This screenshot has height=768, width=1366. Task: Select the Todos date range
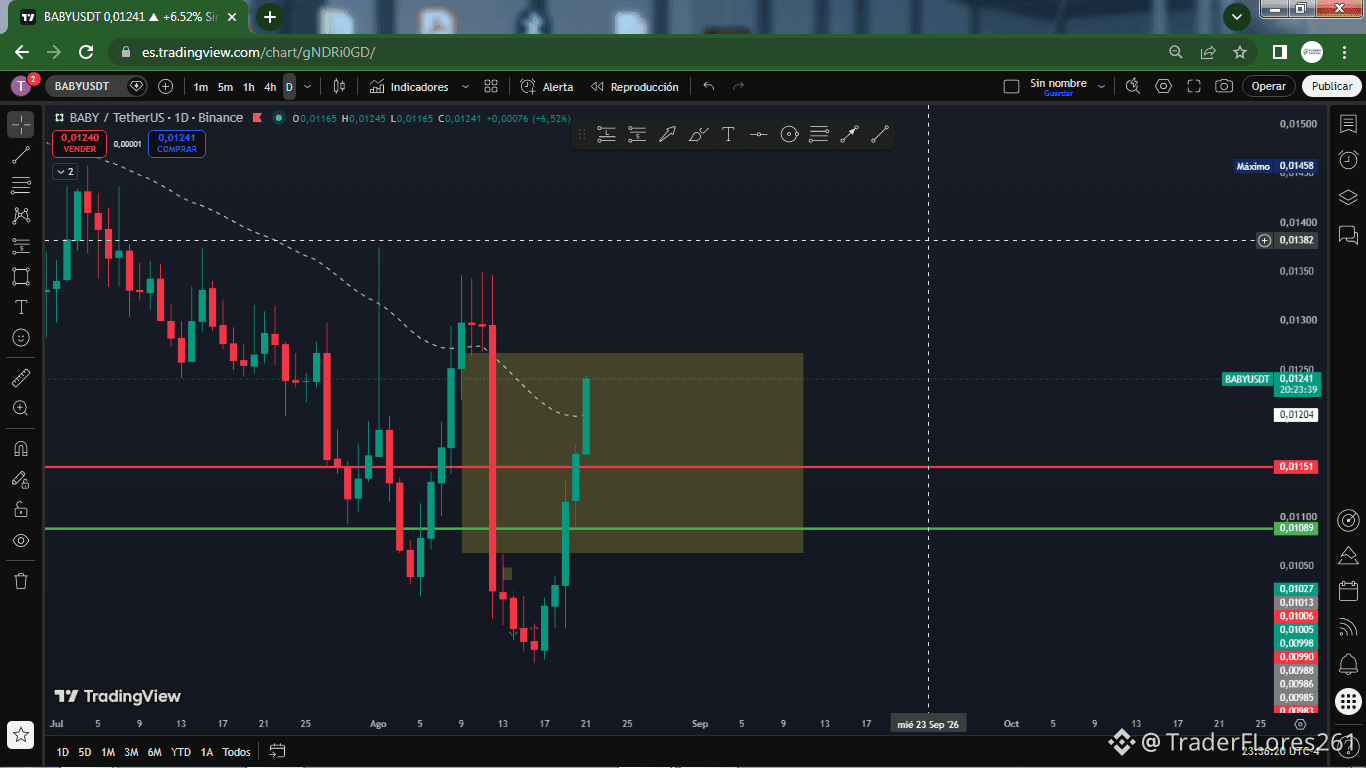coord(237,752)
